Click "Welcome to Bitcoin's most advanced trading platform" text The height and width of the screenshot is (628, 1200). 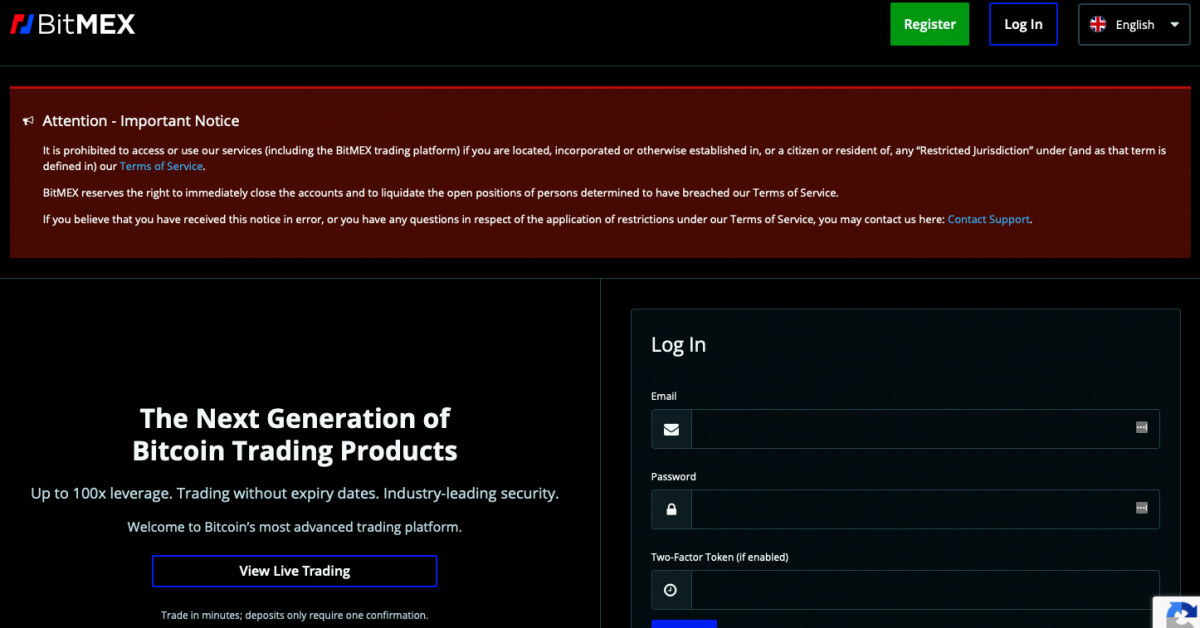[x=295, y=527]
